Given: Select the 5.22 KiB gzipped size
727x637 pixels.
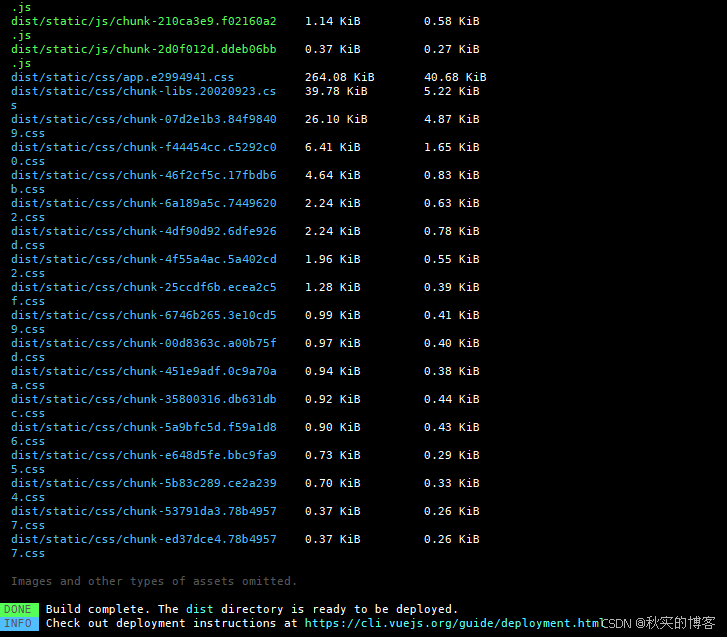Looking at the screenshot, I should click(x=452, y=91).
